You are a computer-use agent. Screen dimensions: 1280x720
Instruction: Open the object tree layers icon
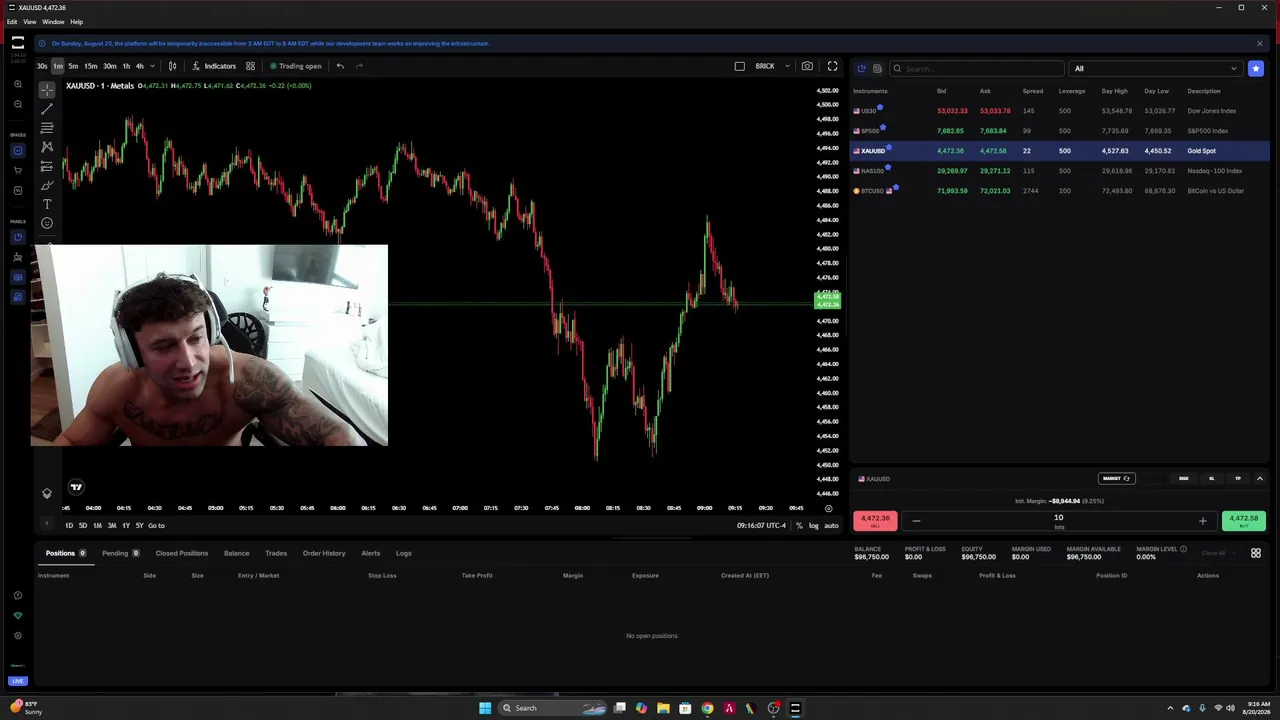pyautogui.click(x=47, y=493)
